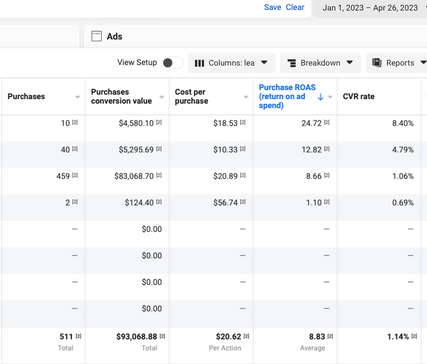The image size is (427, 364).
Task: Click the descending sort arrow on Purchase ROAS
Action: click(x=320, y=97)
